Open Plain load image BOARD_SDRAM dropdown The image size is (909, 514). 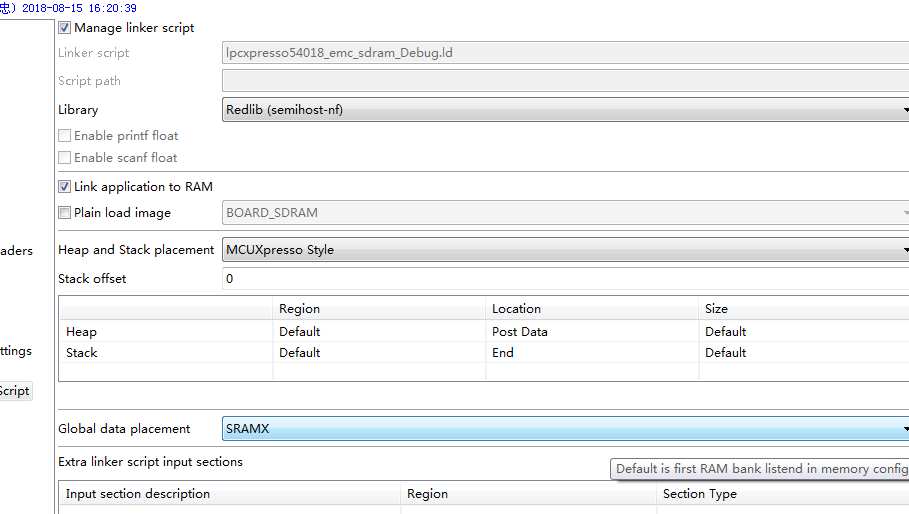click(x=565, y=213)
